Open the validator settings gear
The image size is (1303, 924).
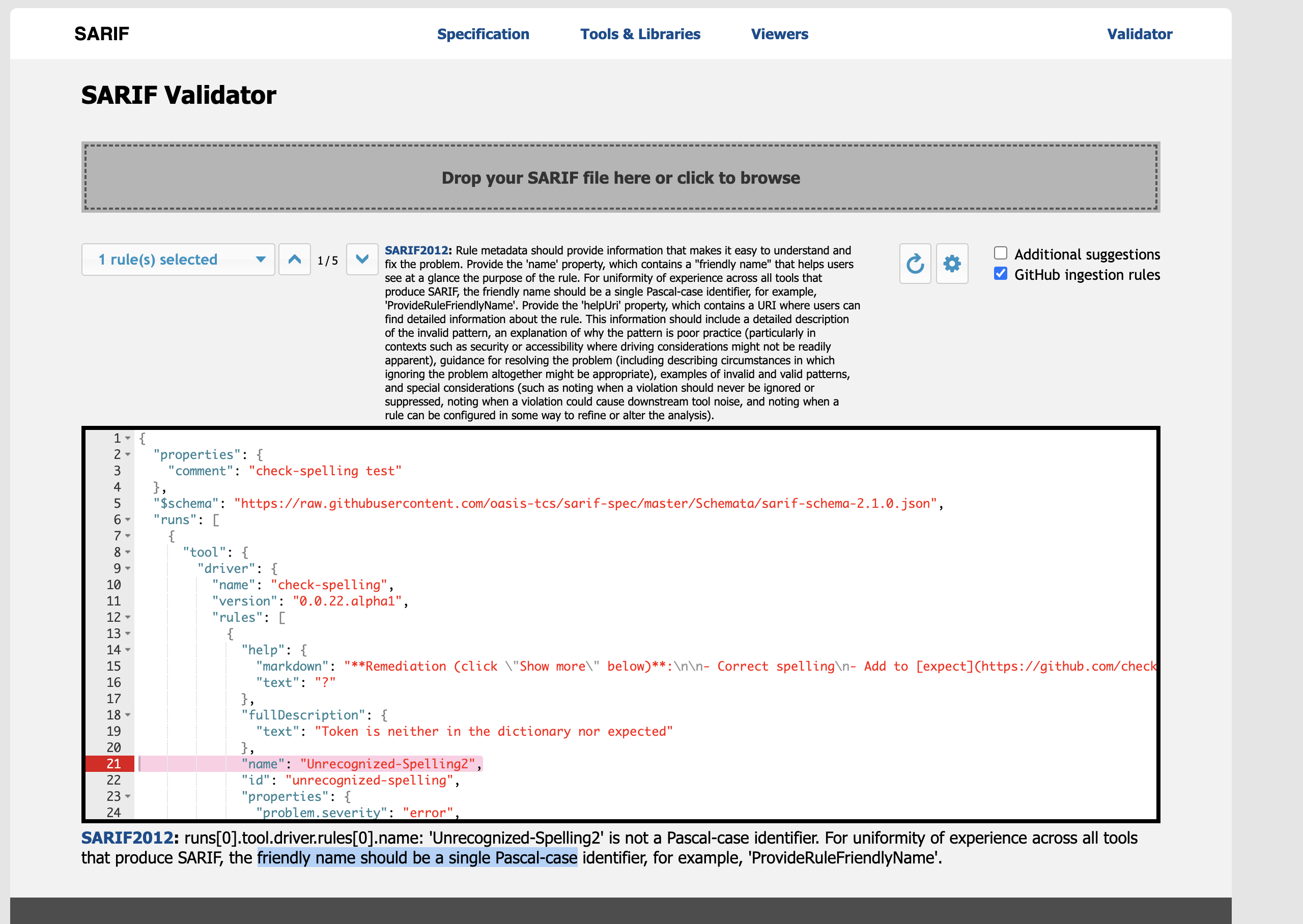[951, 264]
